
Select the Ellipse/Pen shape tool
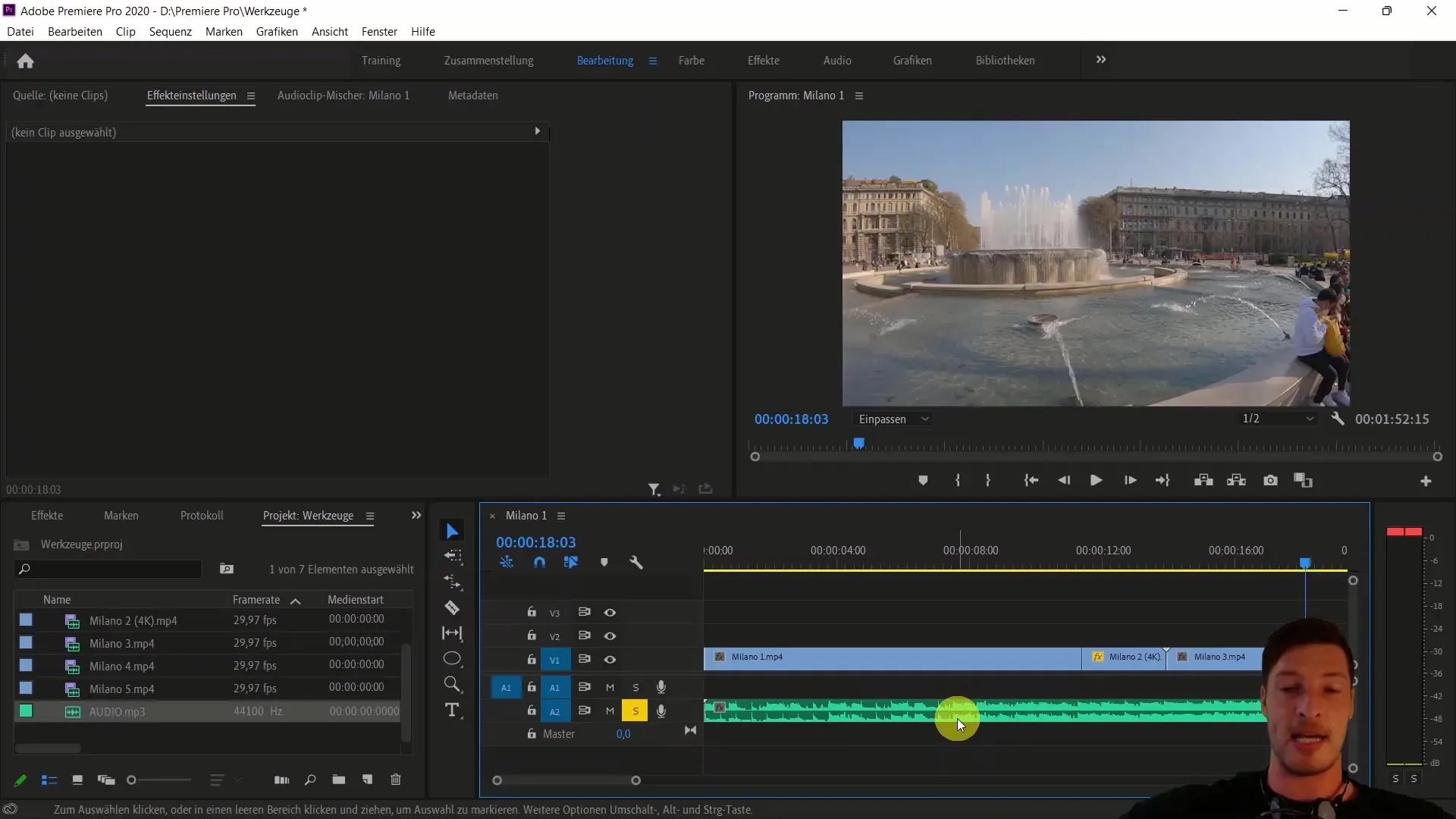(x=453, y=658)
